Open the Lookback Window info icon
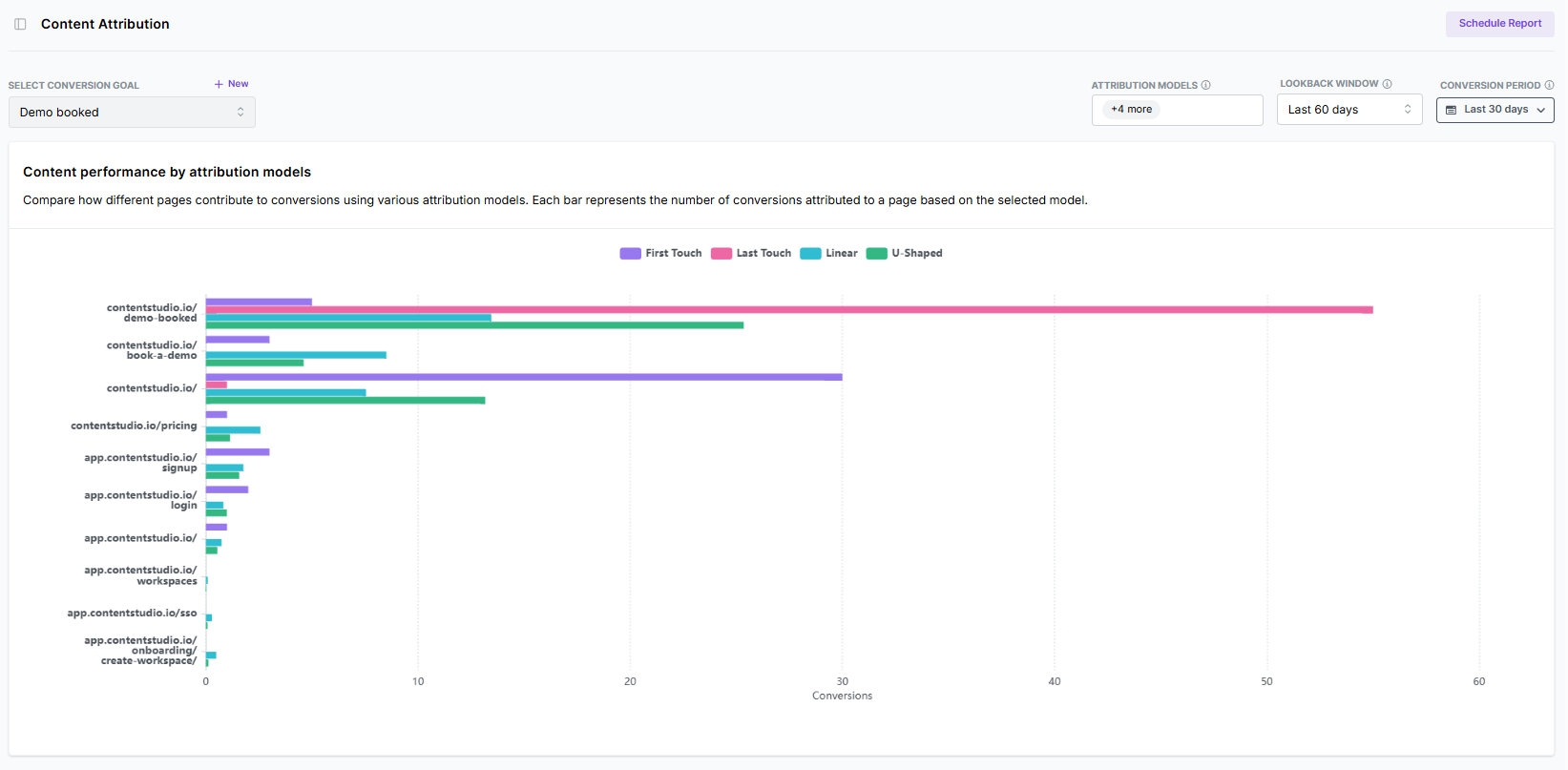The width and height of the screenshot is (1568, 770). (x=1388, y=84)
